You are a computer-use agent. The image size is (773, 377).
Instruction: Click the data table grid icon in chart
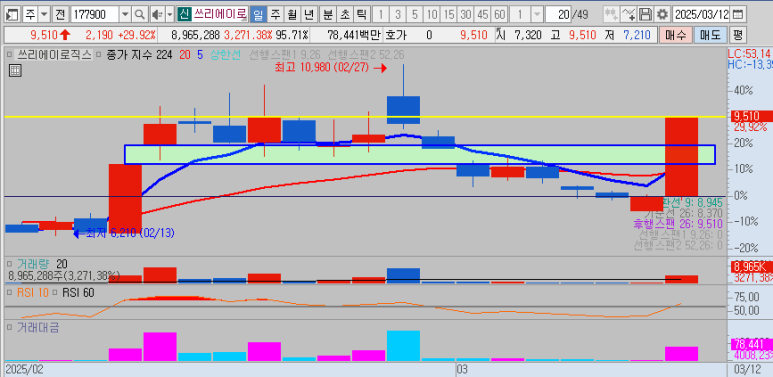(x=15, y=71)
